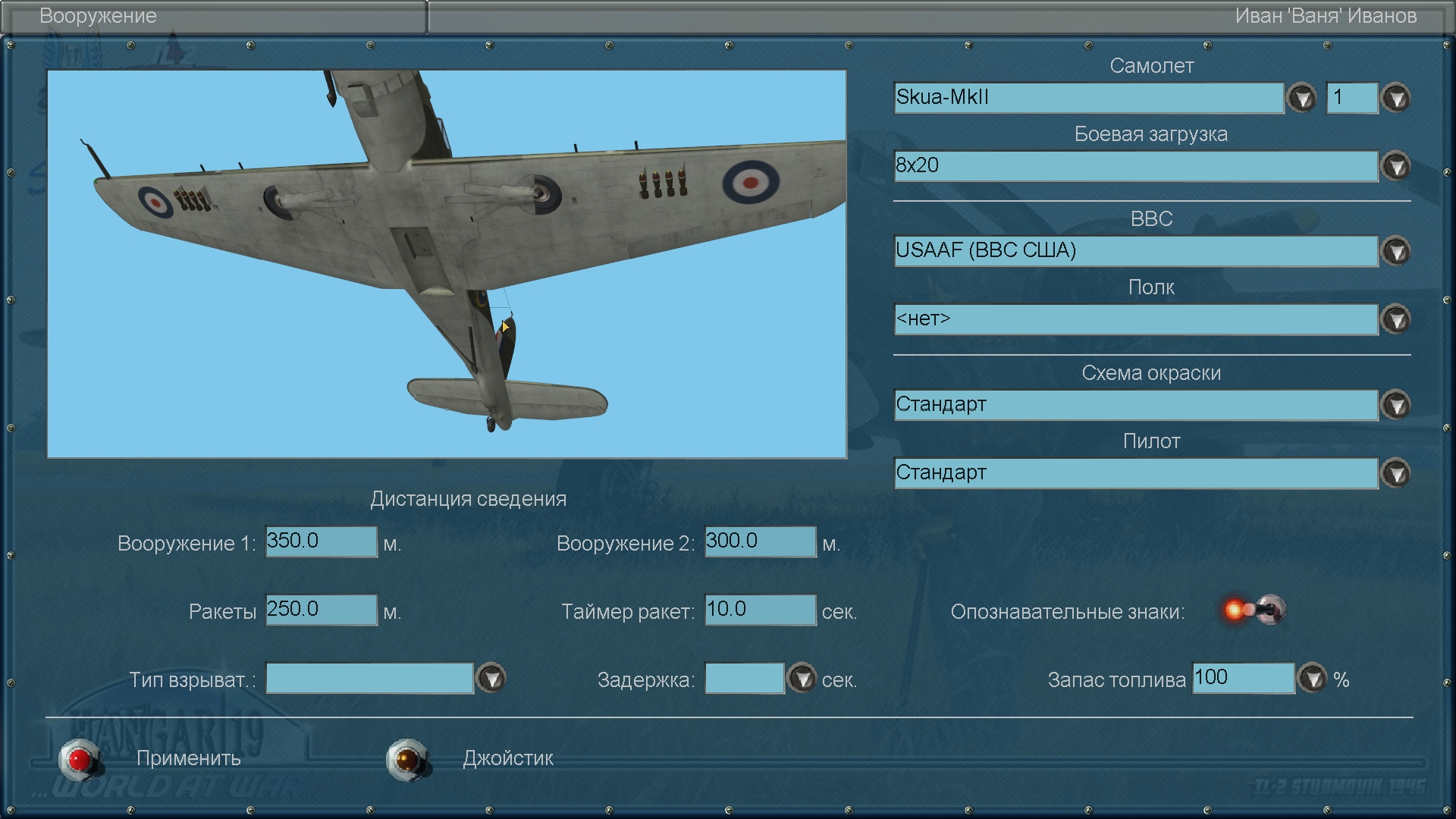Click the Skua-MkII aircraft preview image
Viewport: 1456px width, 819px height.
[x=447, y=264]
